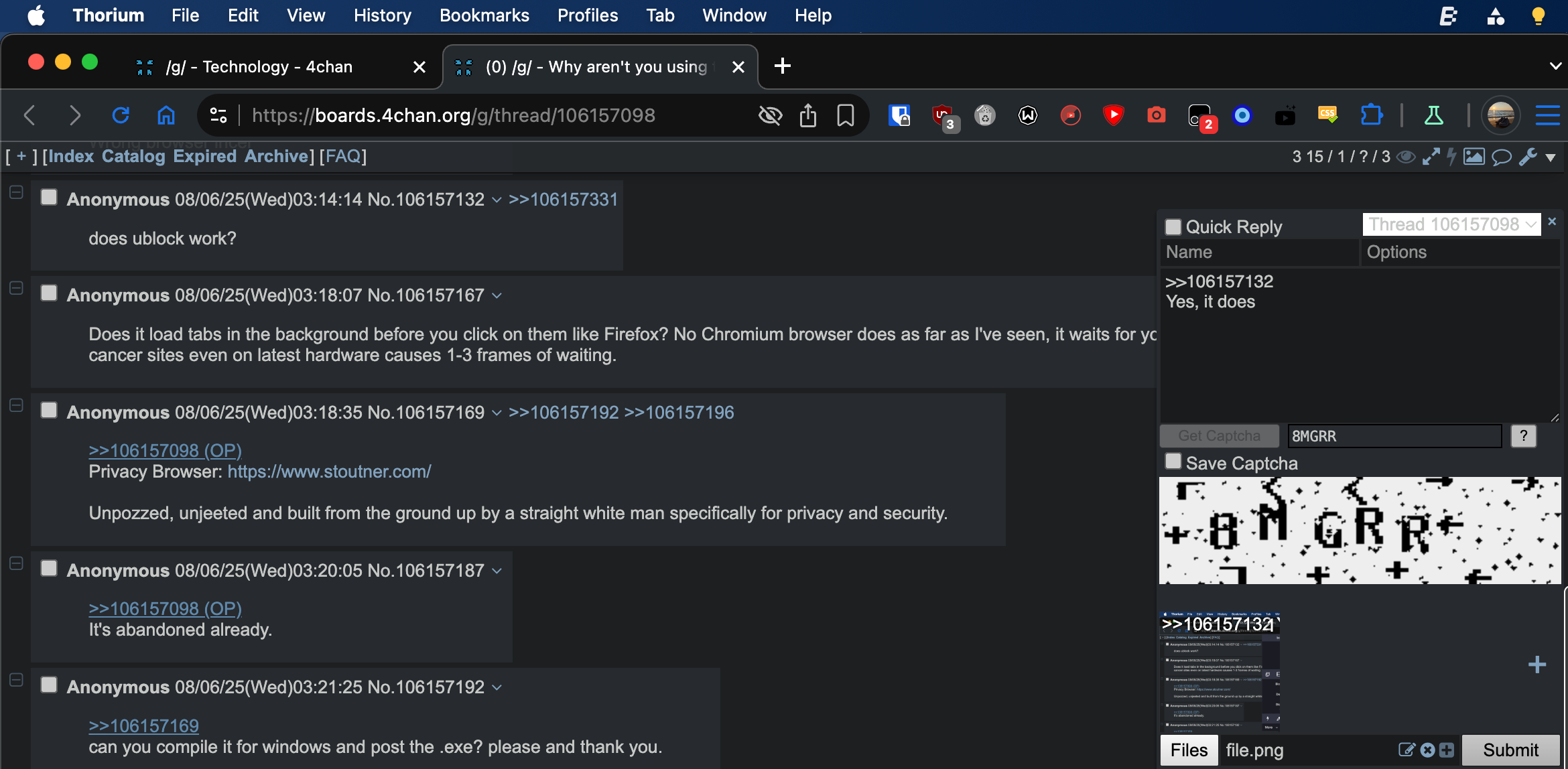Image resolution: width=1568 pixels, height=769 pixels.
Task: Click the expand all images arrows icon
Action: (x=1431, y=157)
